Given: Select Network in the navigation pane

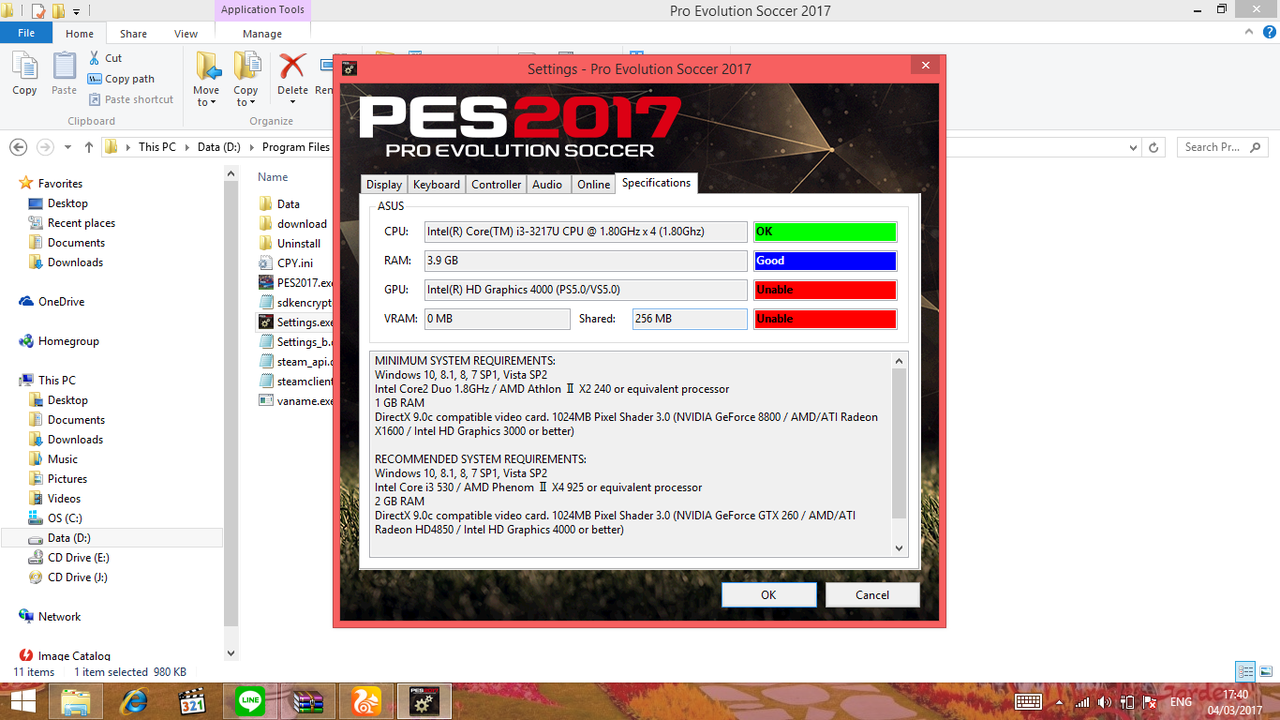Looking at the screenshot, I should pos(59,616).
